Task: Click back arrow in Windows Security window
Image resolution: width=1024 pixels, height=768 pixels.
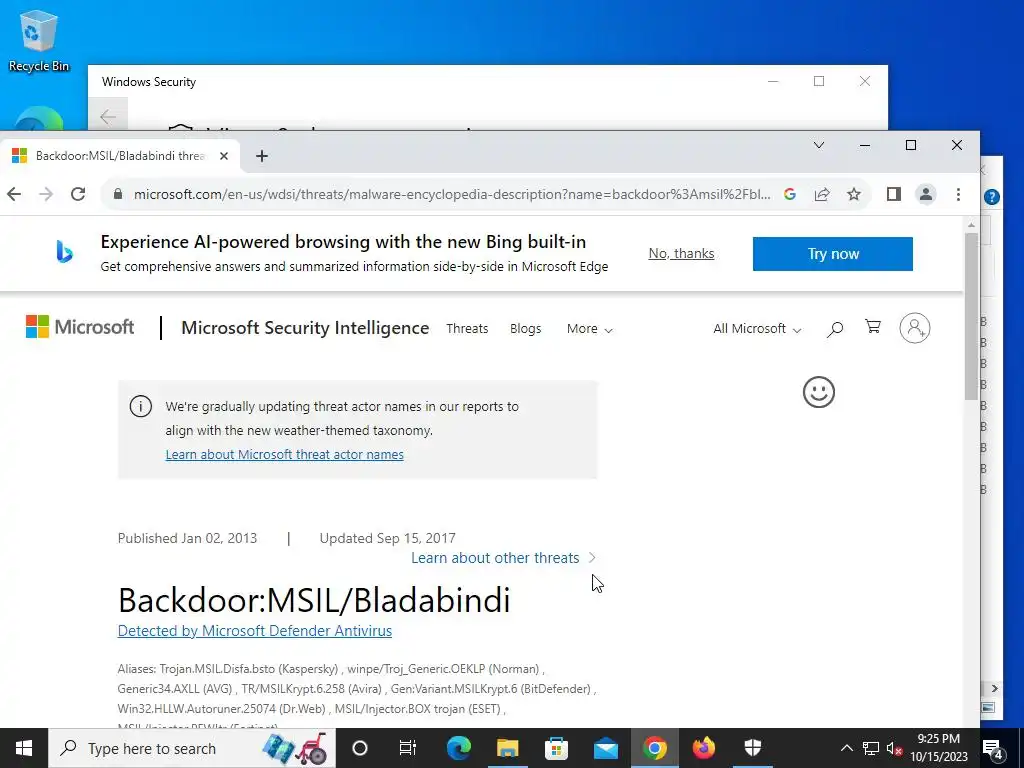Action: [x=108, y=116]
